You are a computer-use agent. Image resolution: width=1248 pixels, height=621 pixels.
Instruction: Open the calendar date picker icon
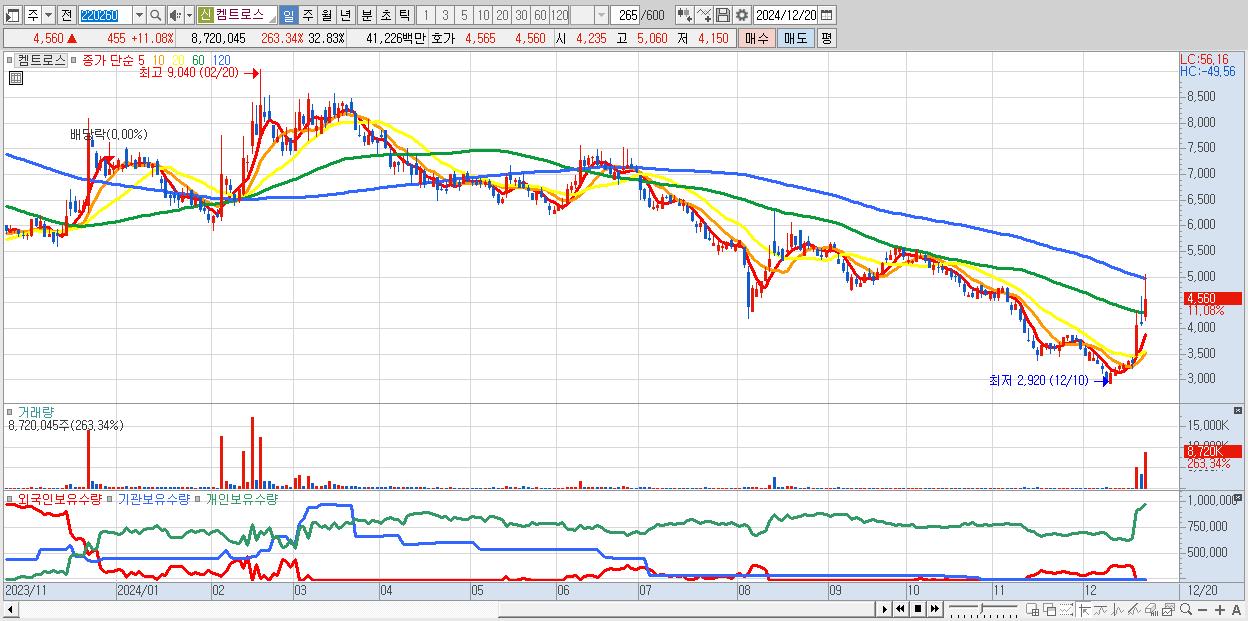pyautogui.click(x=826, y=15)
